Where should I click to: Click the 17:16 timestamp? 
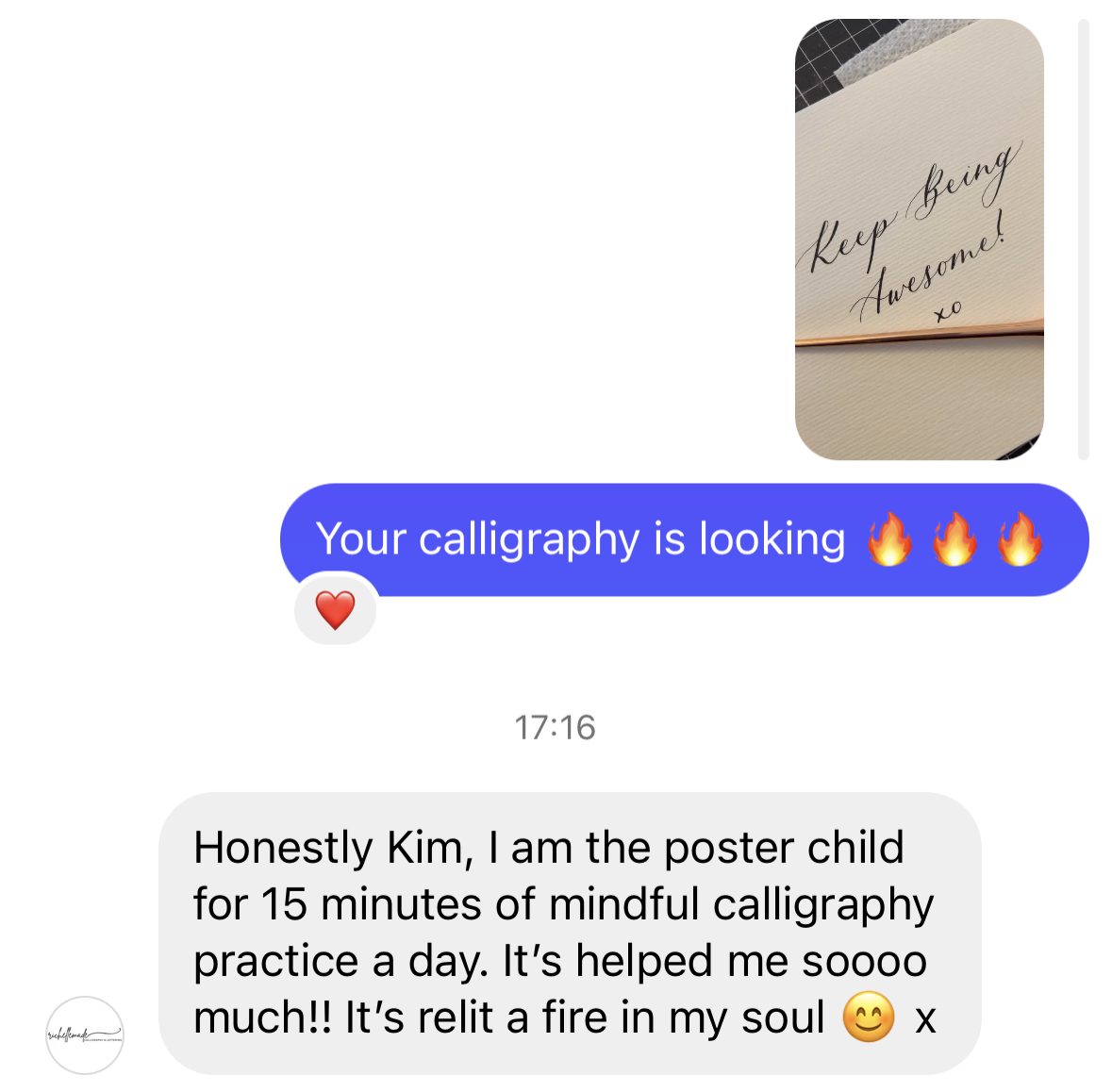click(x=555, y=727)
